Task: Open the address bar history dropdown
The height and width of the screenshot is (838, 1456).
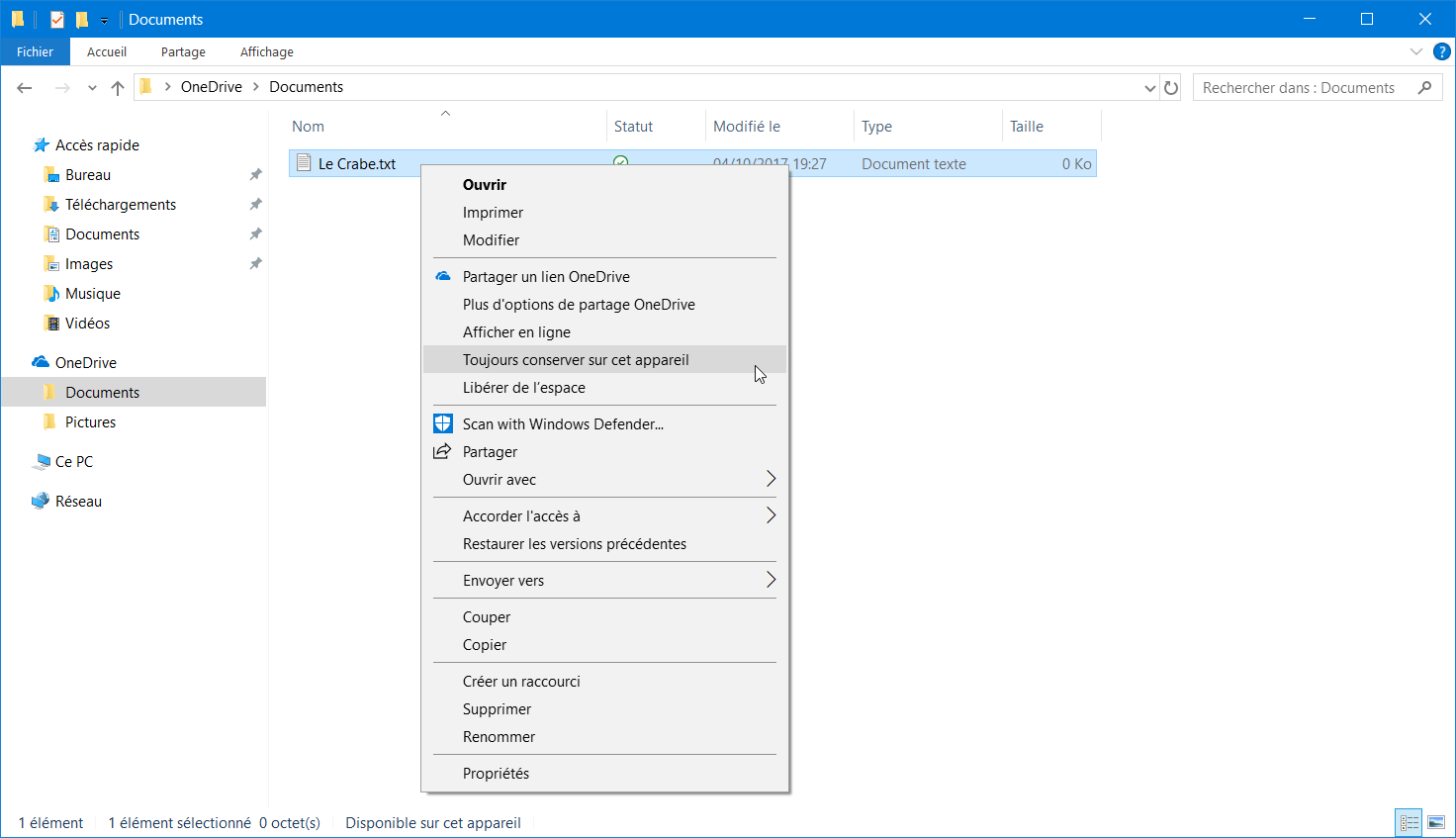Action: click(1149, 88)
